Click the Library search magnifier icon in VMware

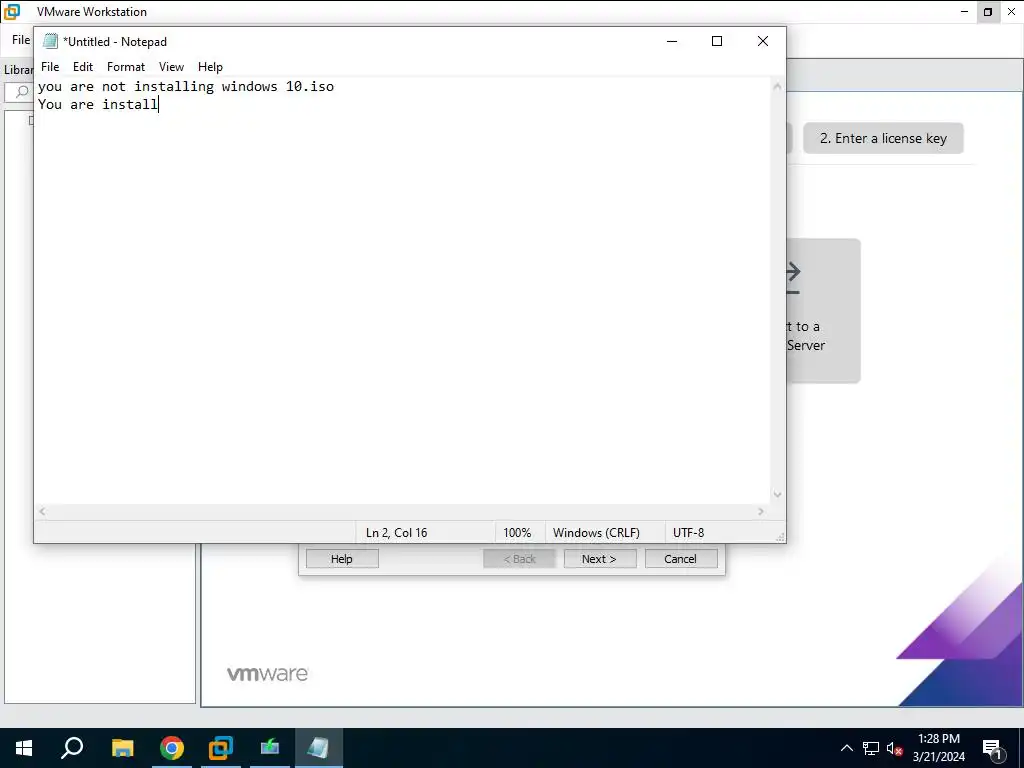22,91
